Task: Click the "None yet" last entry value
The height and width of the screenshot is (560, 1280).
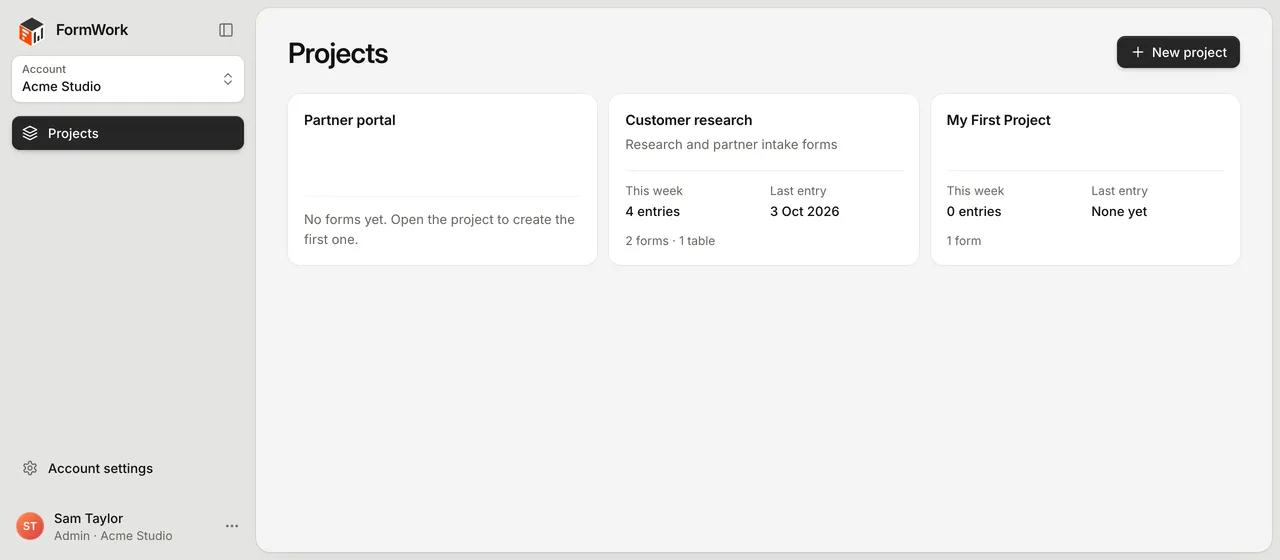Action: (x=1119, y=211)
